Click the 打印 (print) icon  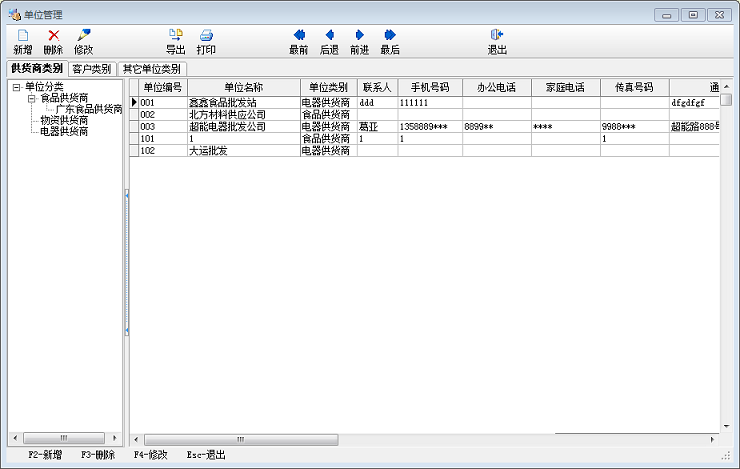tap(206, 35)
